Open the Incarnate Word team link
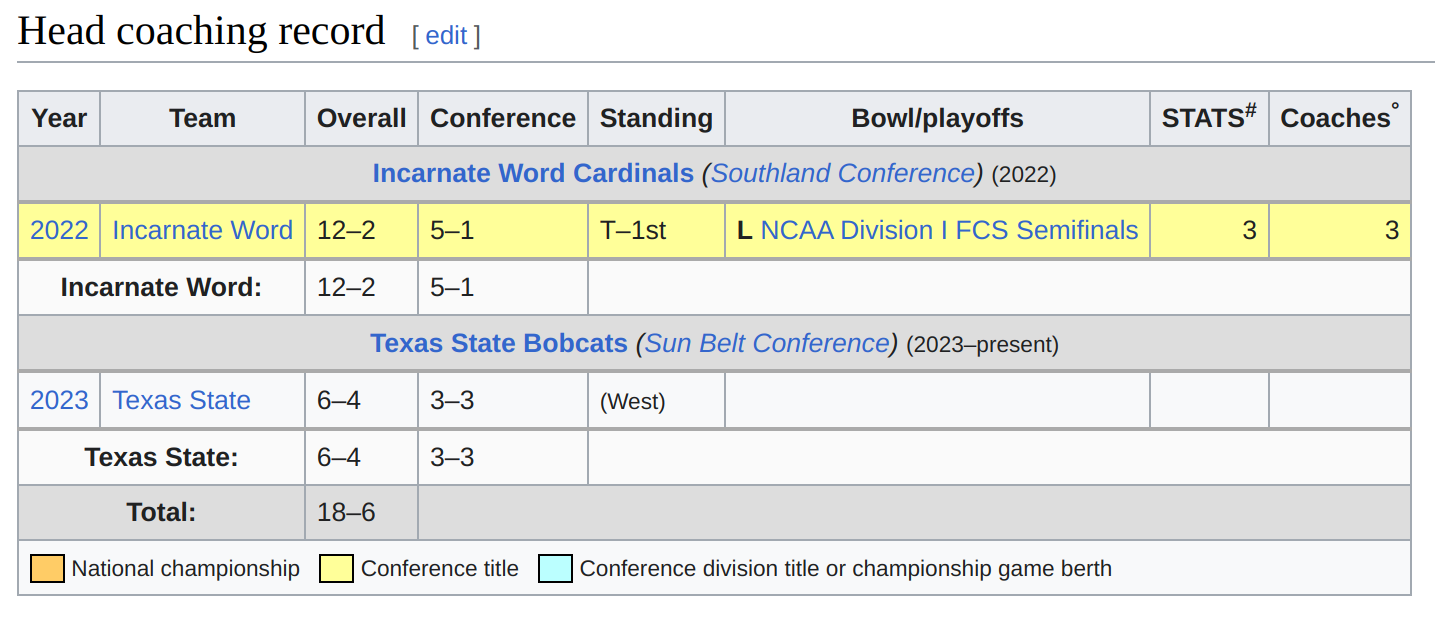Image resolution: width=1435 pixels, height=621 pixels. click(203, 230)
